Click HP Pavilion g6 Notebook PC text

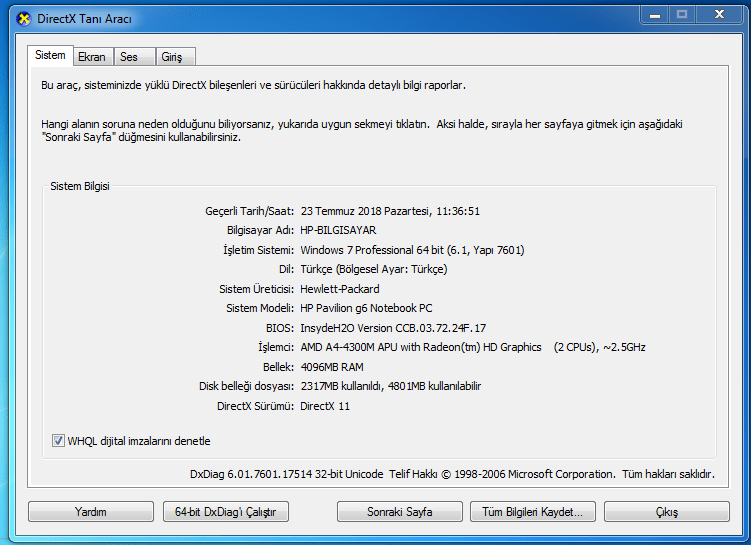point(366,308)
